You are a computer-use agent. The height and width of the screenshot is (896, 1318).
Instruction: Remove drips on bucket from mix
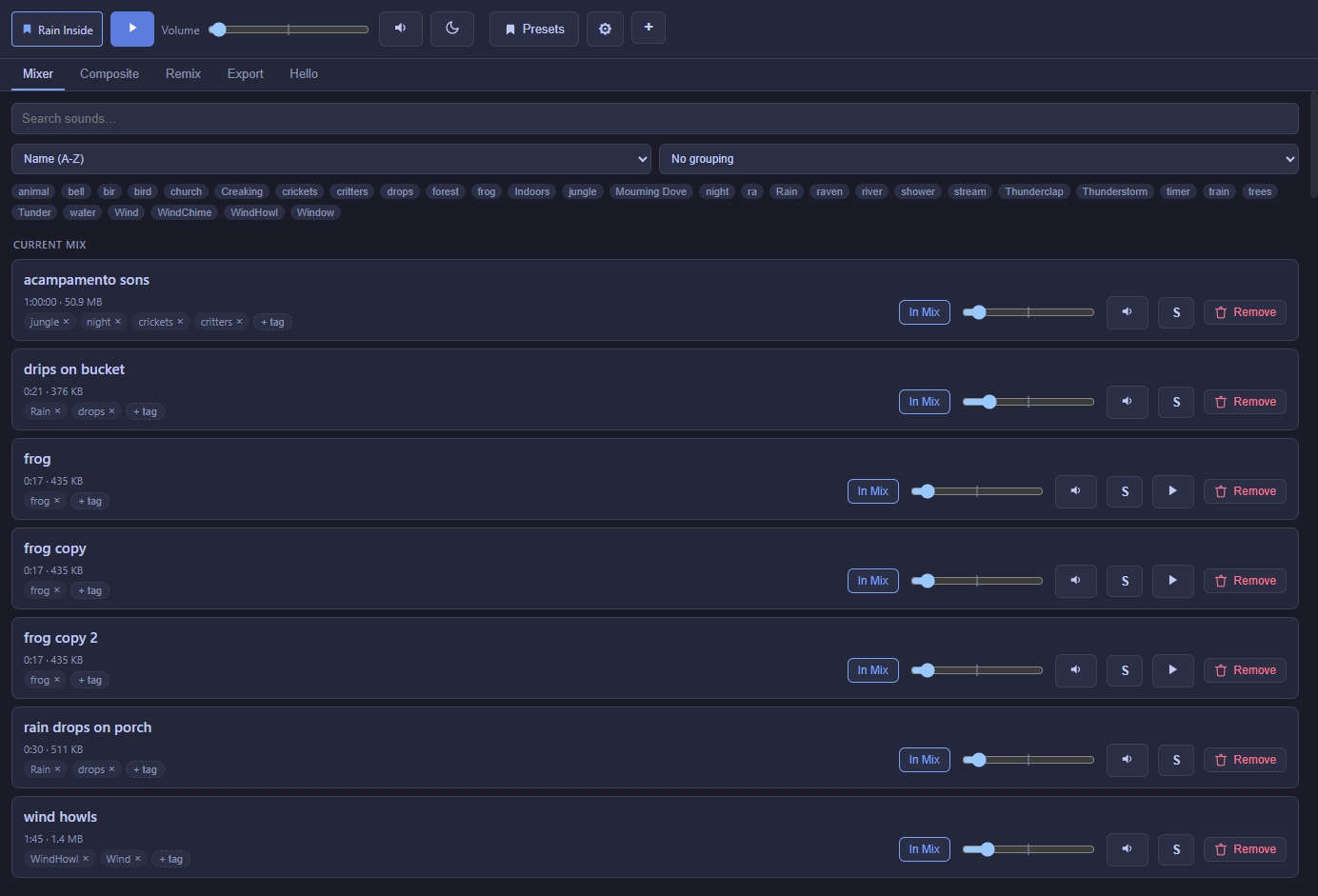pos(1246,402)
